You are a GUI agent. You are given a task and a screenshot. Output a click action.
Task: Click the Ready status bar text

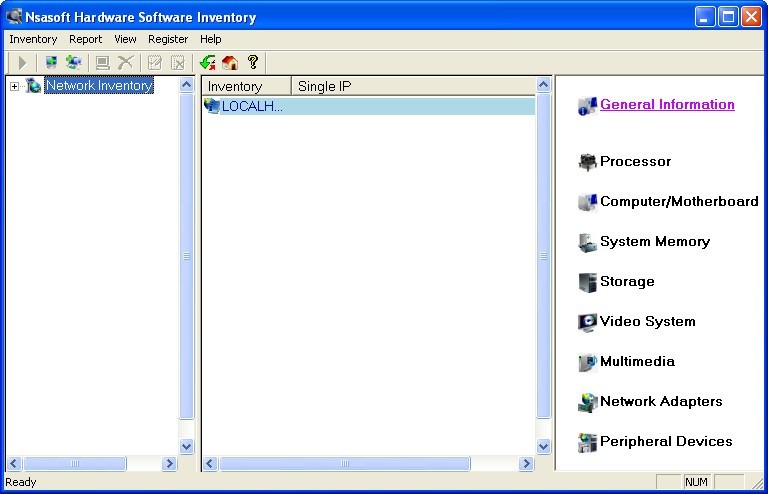click(21, 482)
